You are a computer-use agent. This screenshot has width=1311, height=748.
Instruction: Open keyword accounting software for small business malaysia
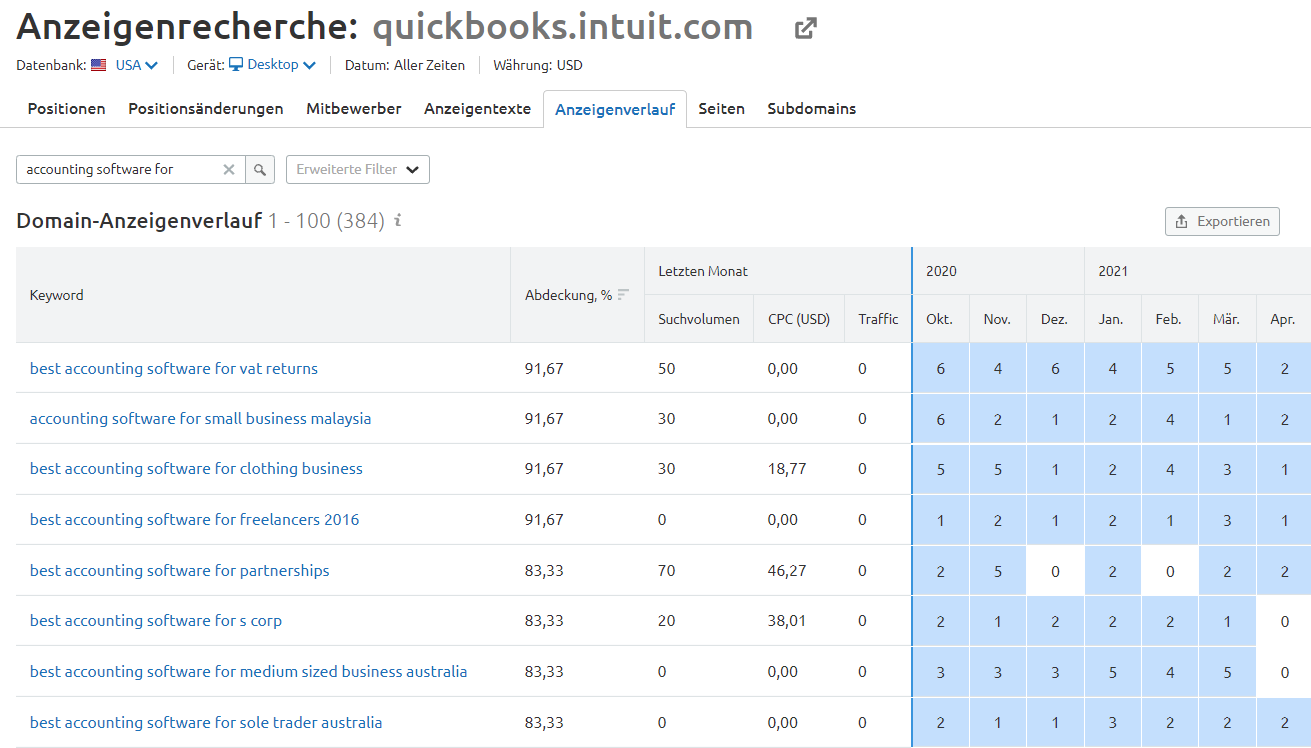pyautogui.click(x=200, y=418)
